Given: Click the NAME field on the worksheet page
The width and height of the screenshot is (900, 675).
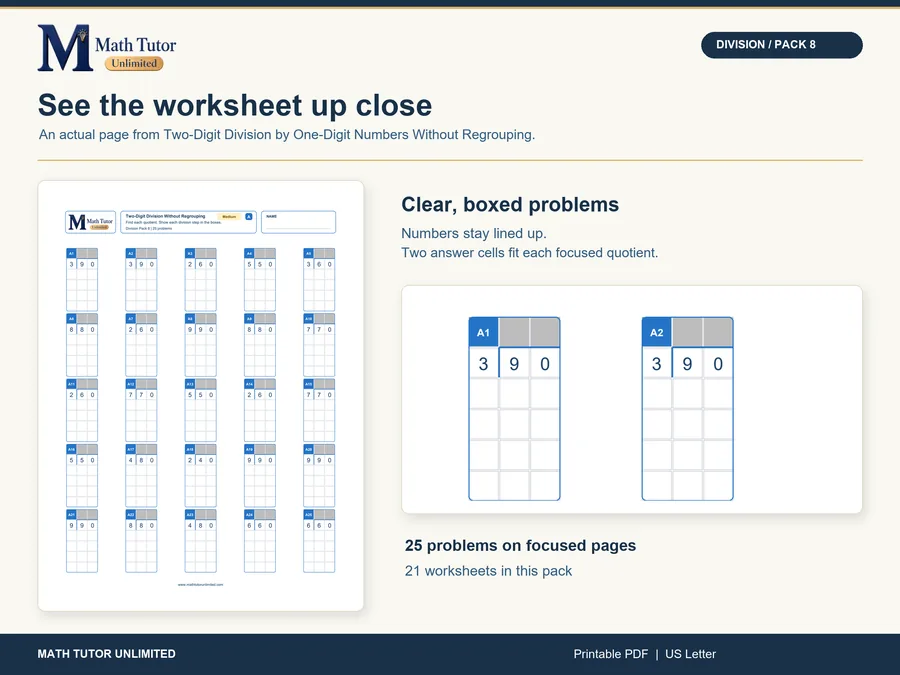Looking at the screenshot, I should [x=298, y=222].
